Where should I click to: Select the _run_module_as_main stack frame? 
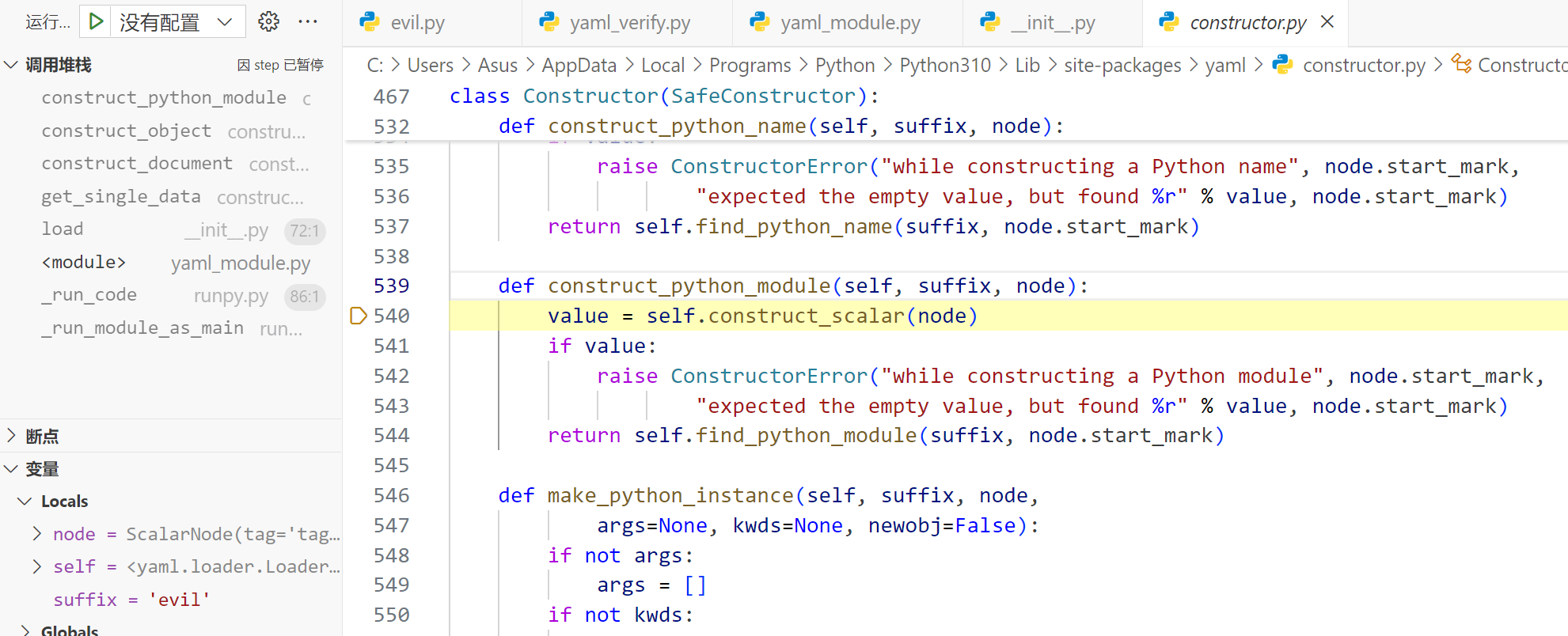pyautogui.click(x=171, y=328)
